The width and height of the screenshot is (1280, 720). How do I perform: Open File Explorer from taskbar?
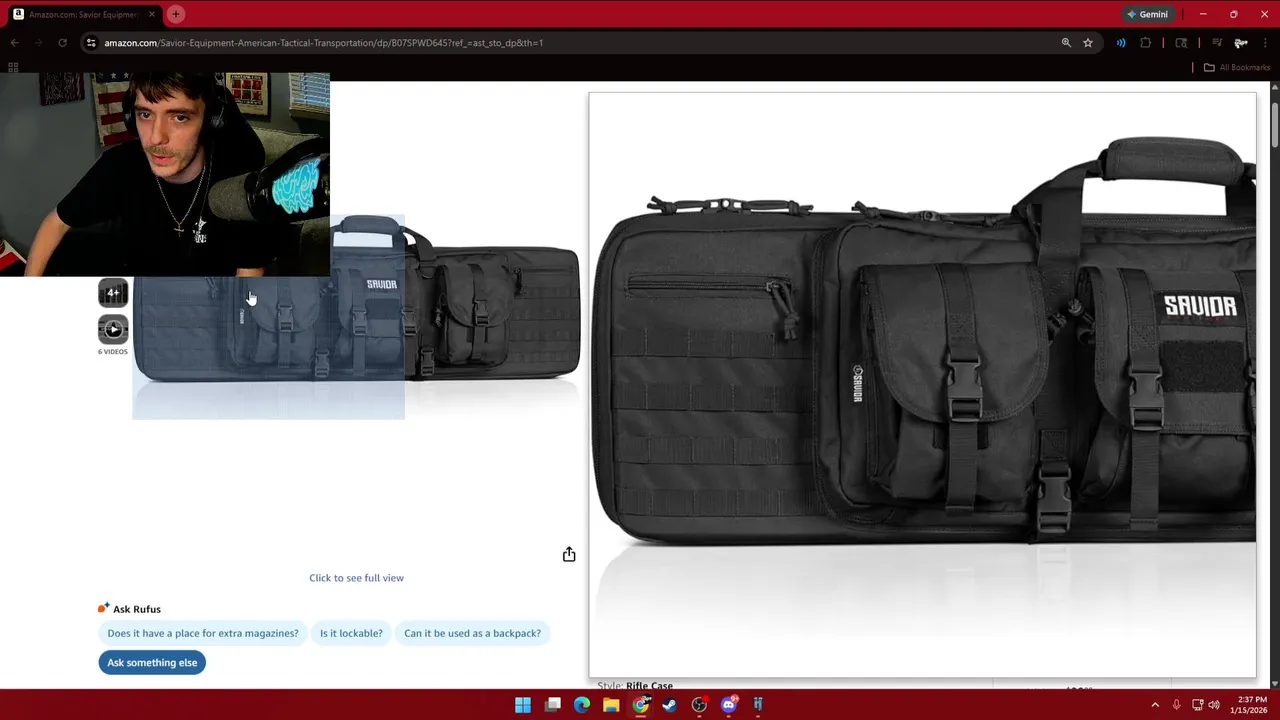coord(611,705)
